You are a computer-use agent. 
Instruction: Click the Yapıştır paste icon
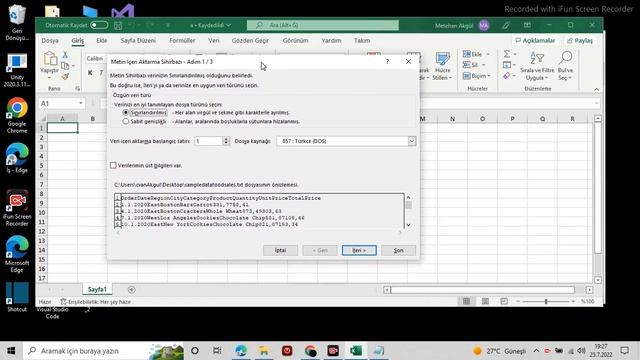pyautogui.click(x=50, y=59)
